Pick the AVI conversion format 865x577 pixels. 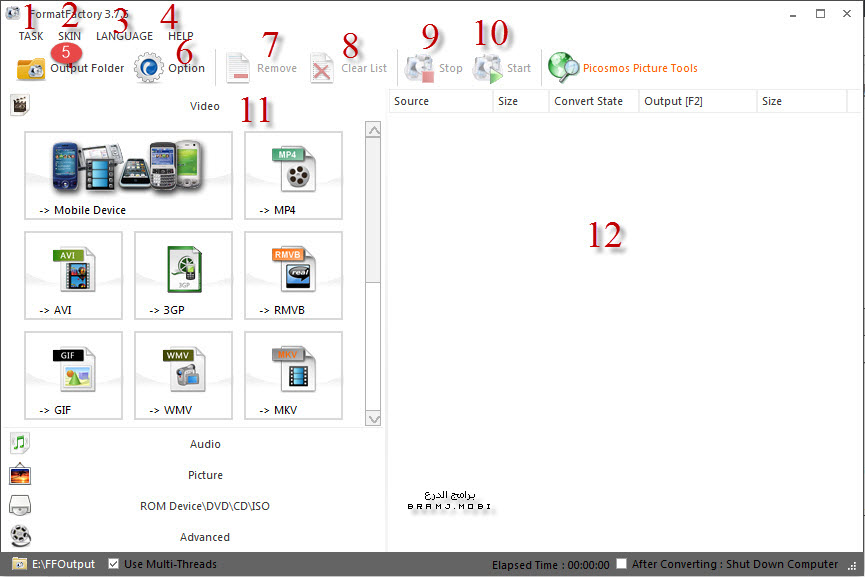pyautogui.click(x=73, y=276)
